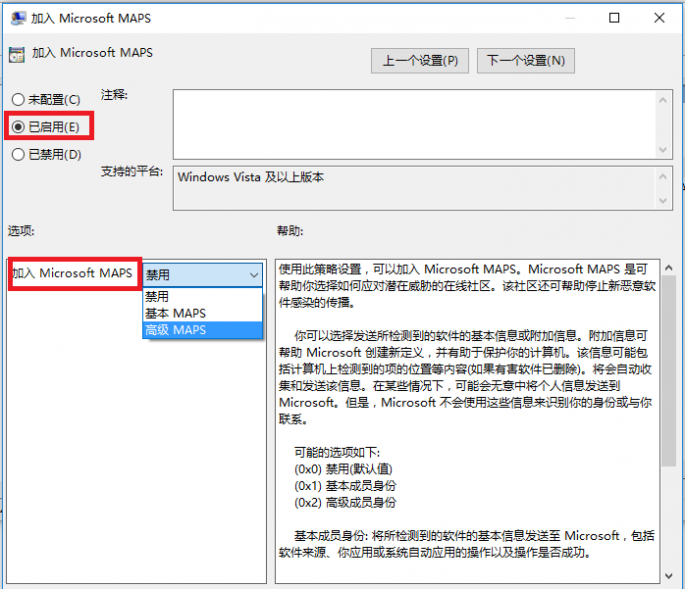Minimize the 加入 Microsoft MAPS window
685x589 pixels.
coord(570,18)
